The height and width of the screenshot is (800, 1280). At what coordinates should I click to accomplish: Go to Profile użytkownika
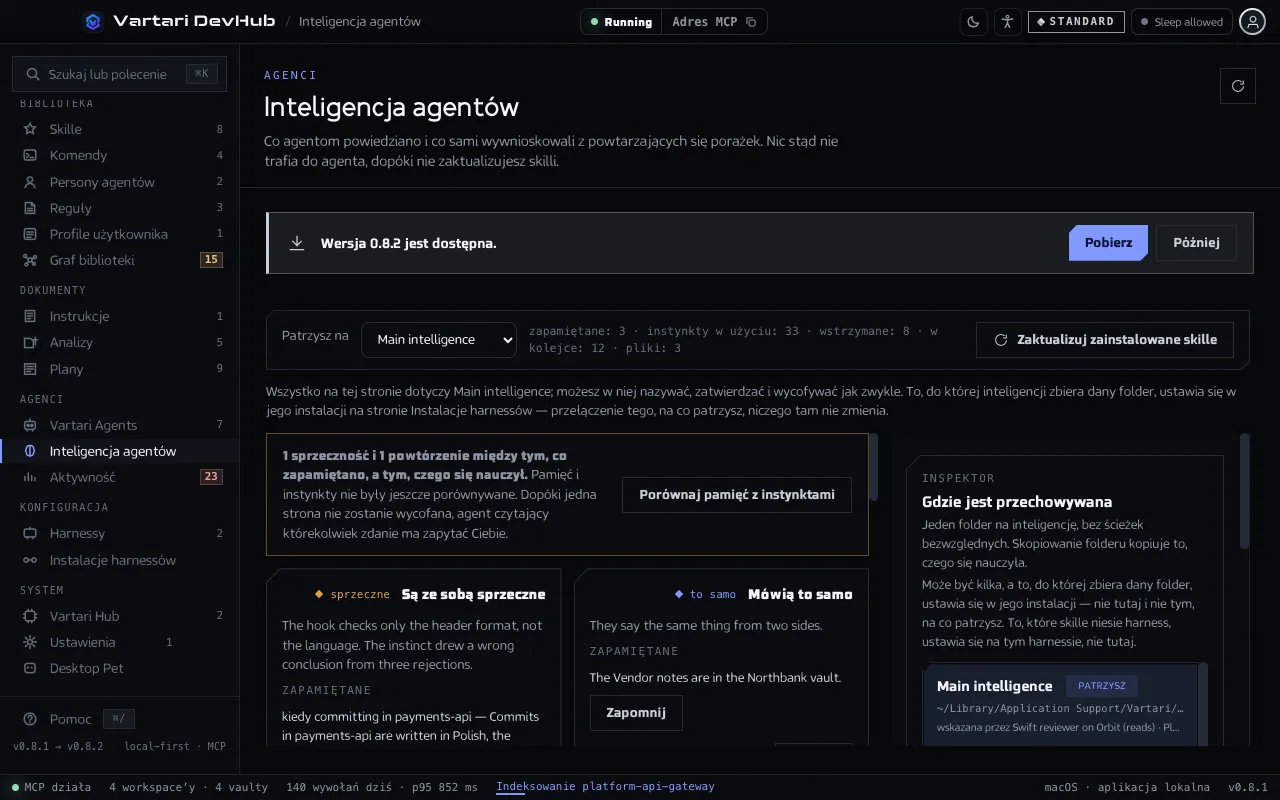(x=120, y=234)
